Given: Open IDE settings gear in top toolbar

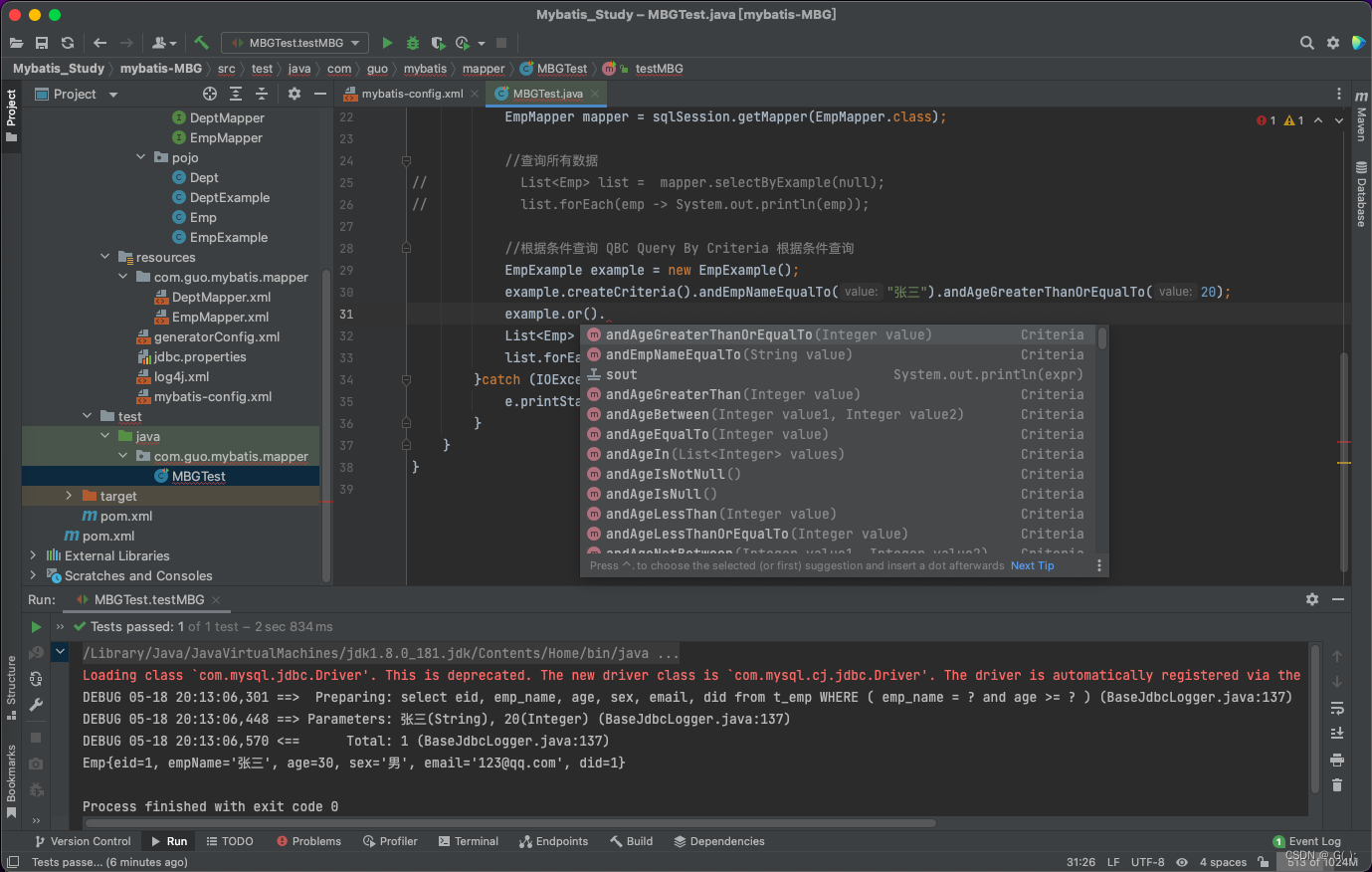Looking at the screenshot, I should point(1333,43).
